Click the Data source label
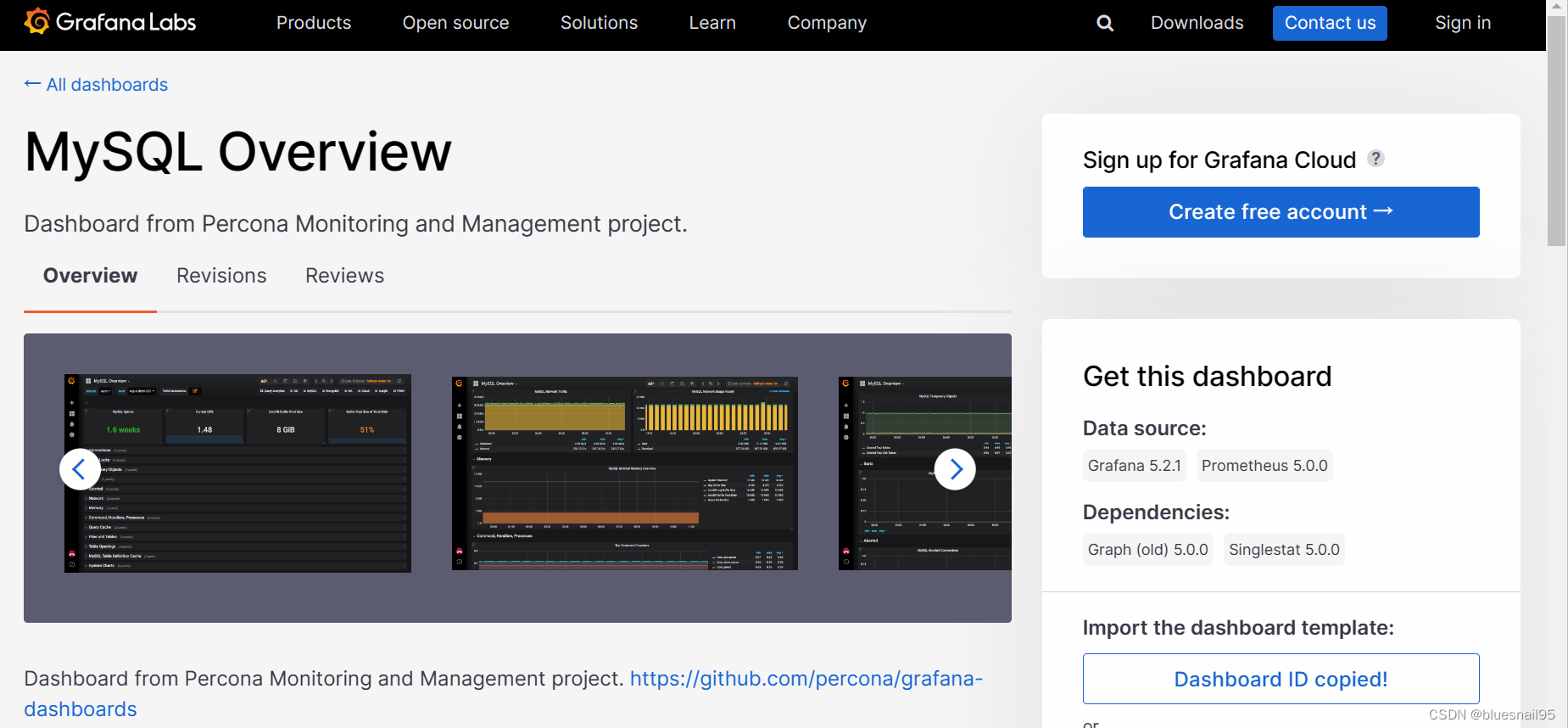Viewport: 1568px width, 728px height. point(1145,428)
